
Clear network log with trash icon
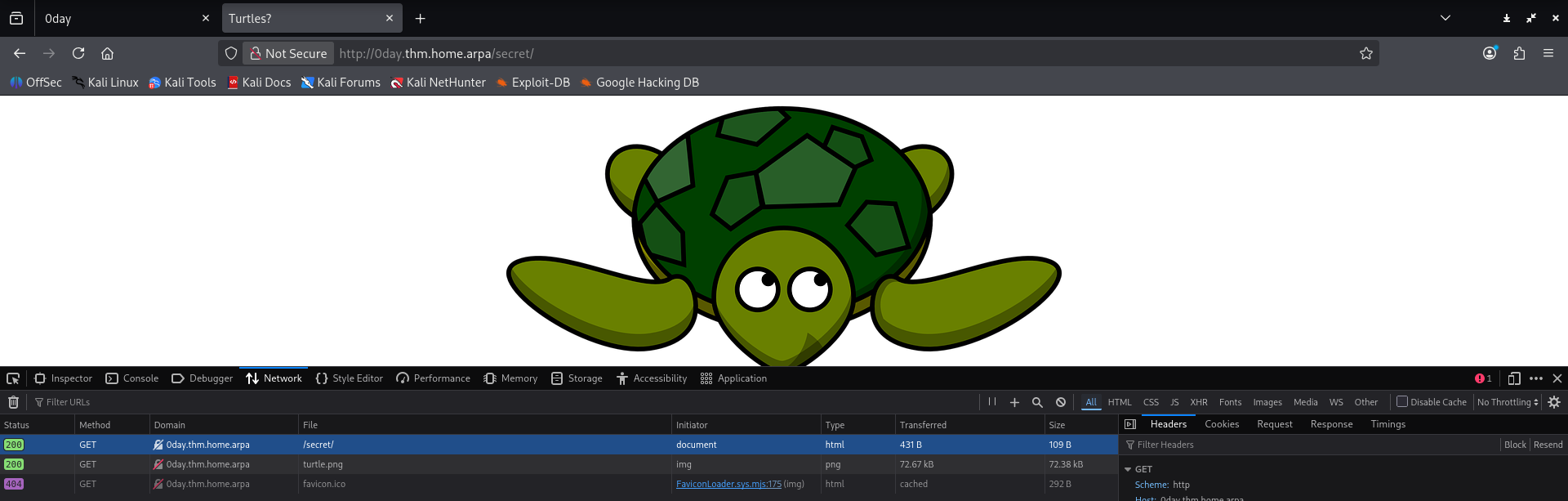pos(13,402)
